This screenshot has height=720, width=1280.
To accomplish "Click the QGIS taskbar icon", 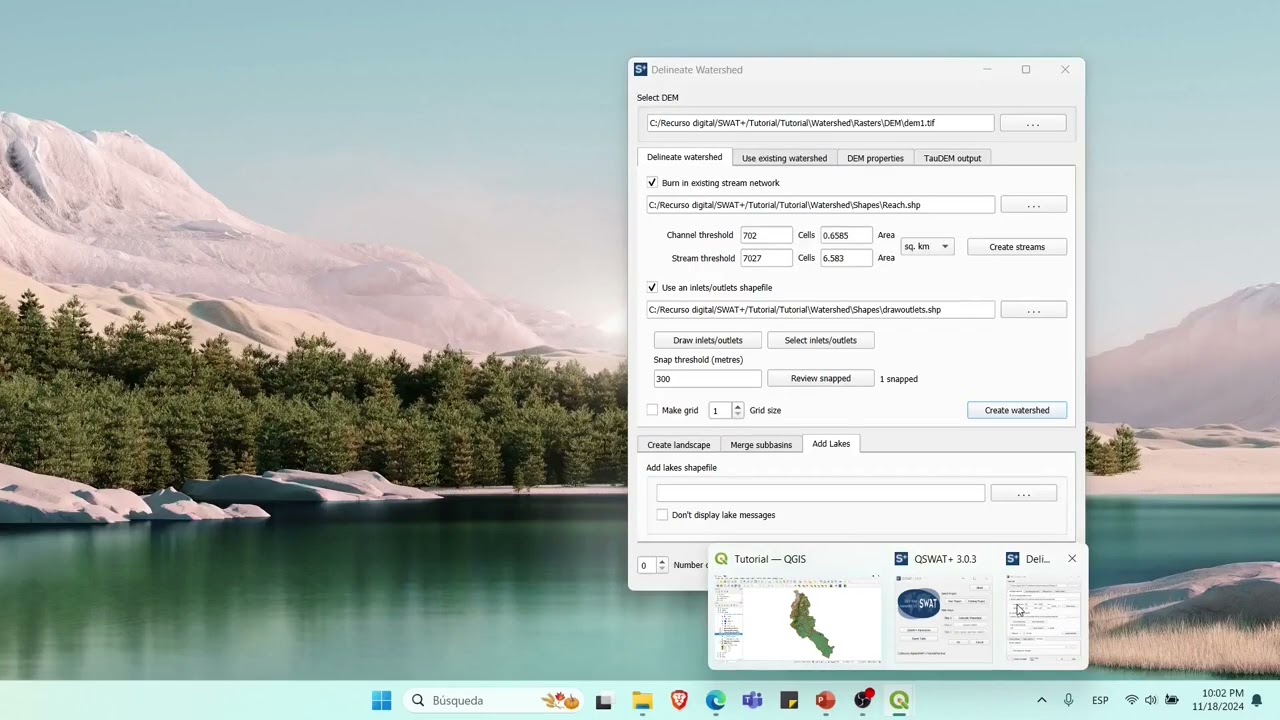I will (x=899, y=701).
